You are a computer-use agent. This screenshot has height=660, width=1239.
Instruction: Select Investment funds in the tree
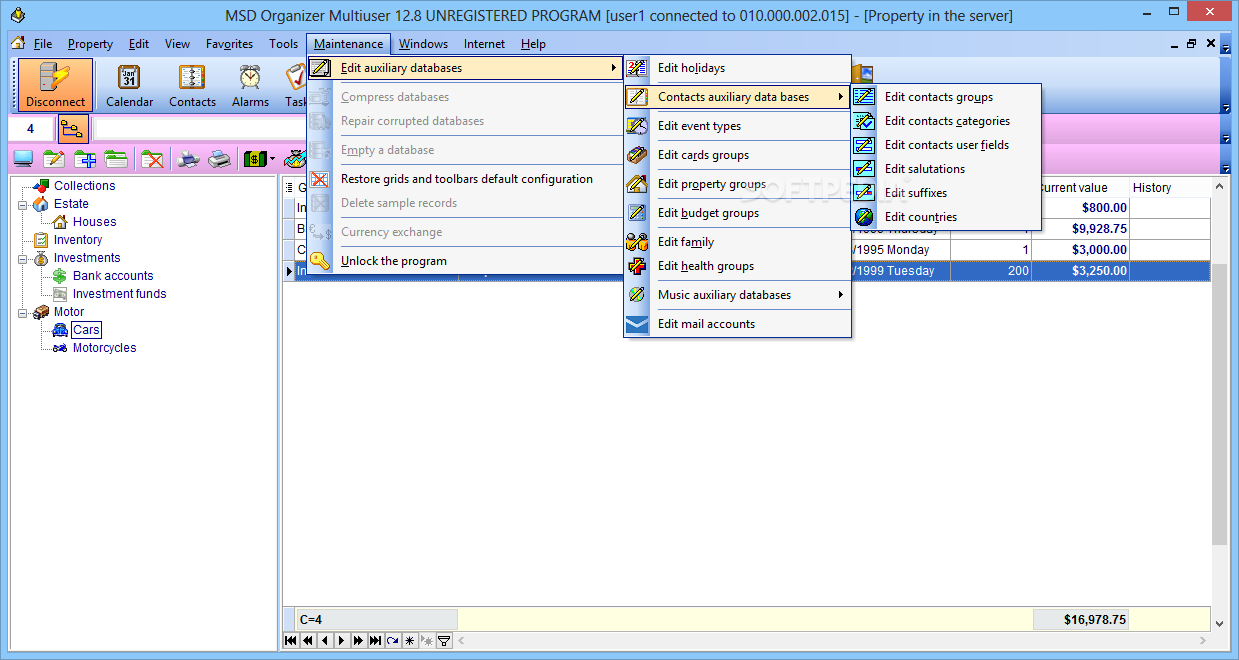(x=119, y=294)
